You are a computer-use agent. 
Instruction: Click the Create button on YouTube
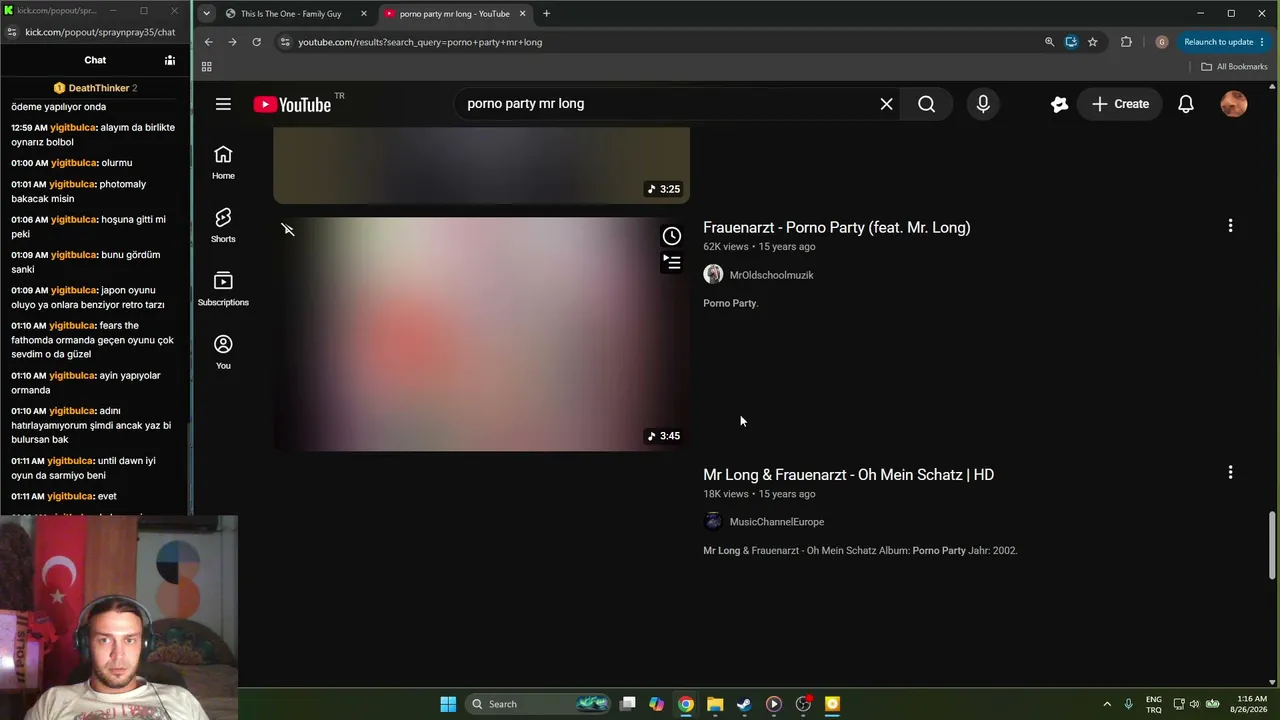pyautogui.click(x=1120, y=104)
